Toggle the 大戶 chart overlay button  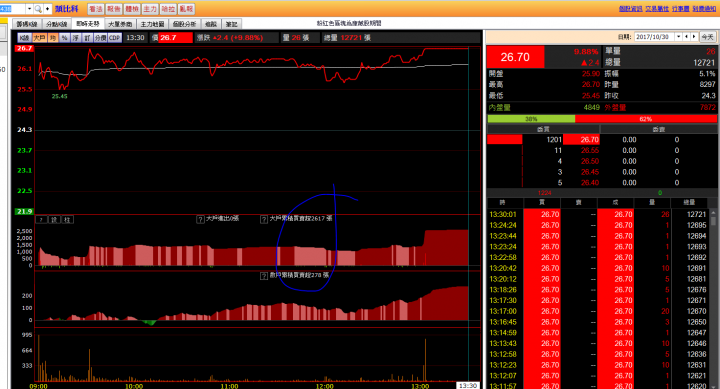(x=39, y=38)
